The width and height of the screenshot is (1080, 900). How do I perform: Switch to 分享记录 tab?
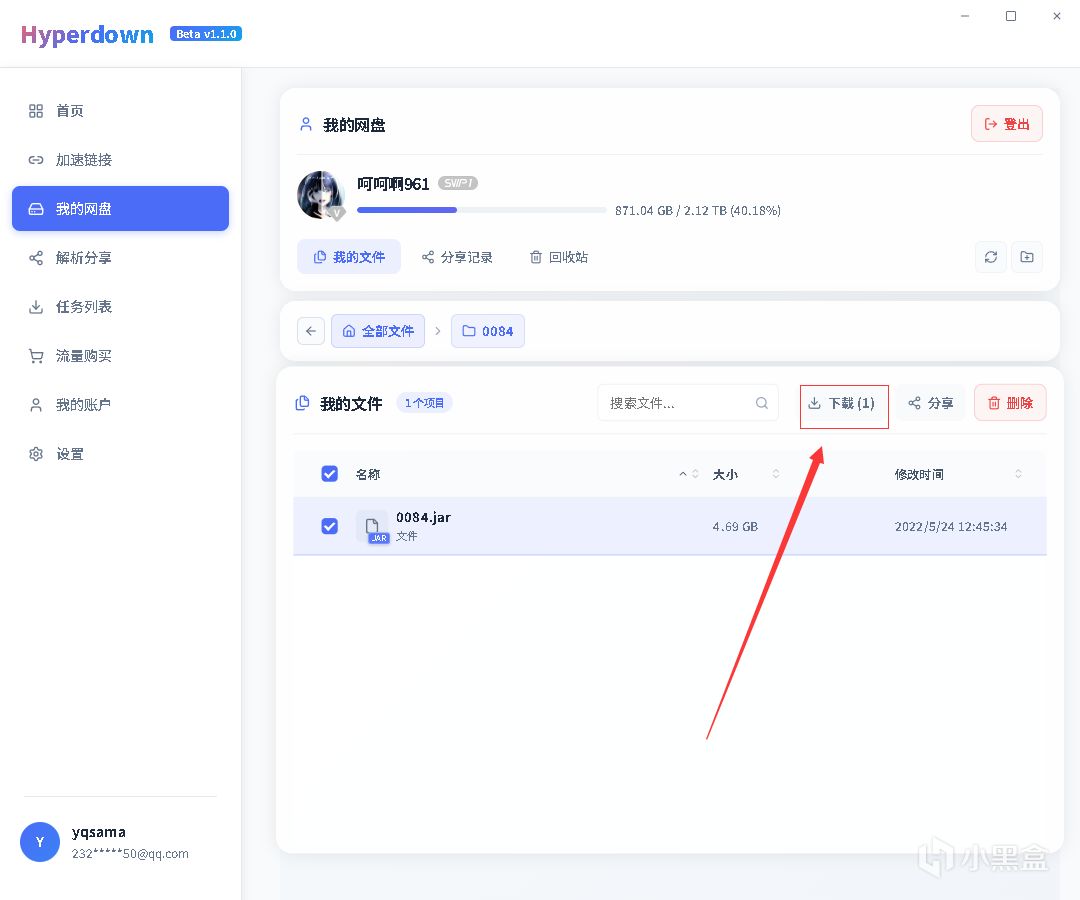point(457,257)
